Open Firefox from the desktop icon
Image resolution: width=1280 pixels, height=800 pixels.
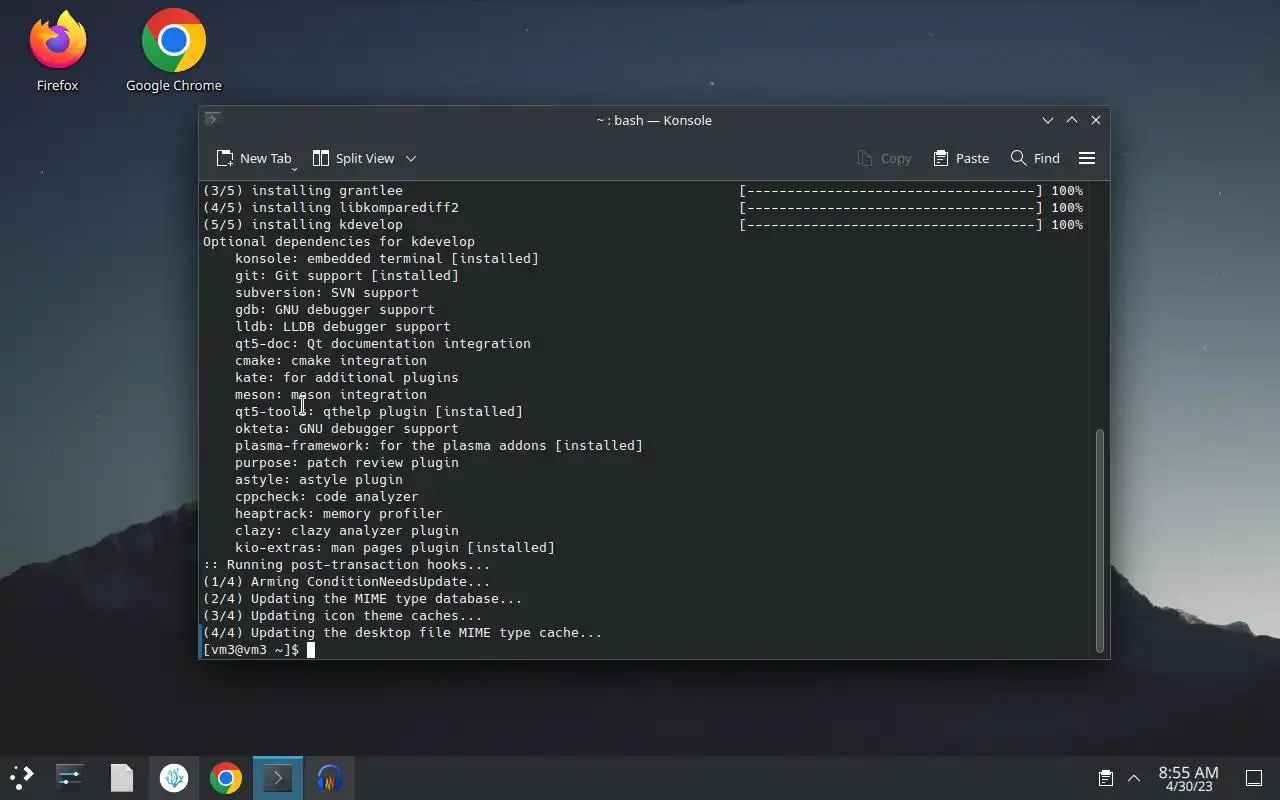[x=57, y=50]
